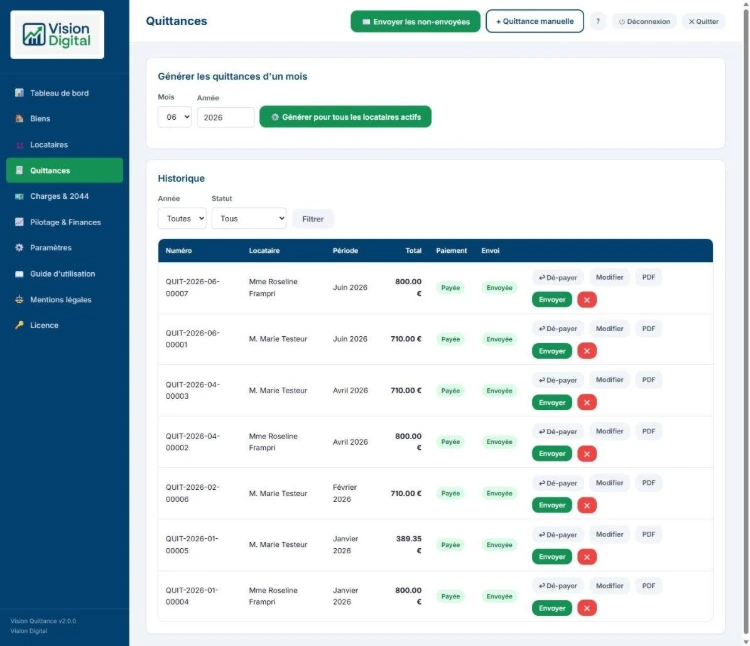This screenshot has height=646, width=750.
Task: Click Envoyer for QUIT-2026-01-00005
Action: (x=552, y=557)
